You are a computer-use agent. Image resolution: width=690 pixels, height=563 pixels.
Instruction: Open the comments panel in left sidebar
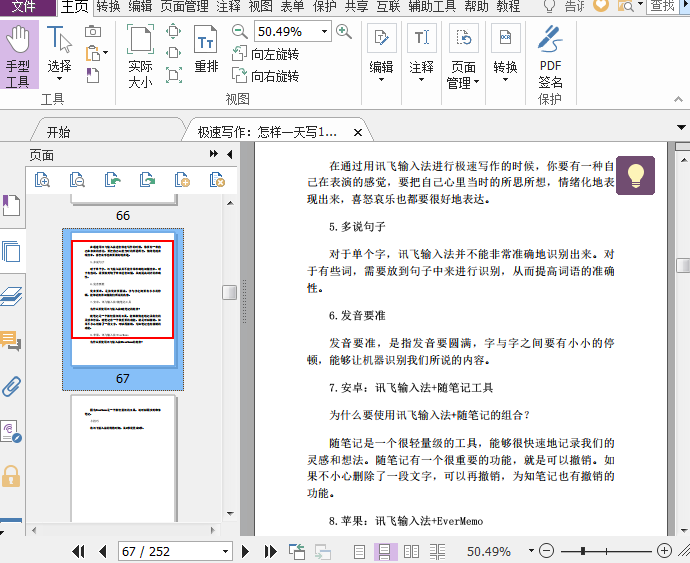point(11,342)
